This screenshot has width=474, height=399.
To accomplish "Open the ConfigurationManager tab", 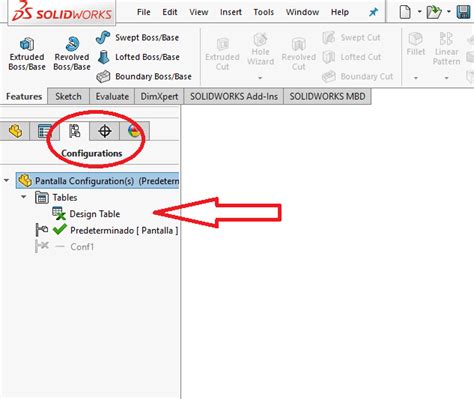I will click(74, 131).
